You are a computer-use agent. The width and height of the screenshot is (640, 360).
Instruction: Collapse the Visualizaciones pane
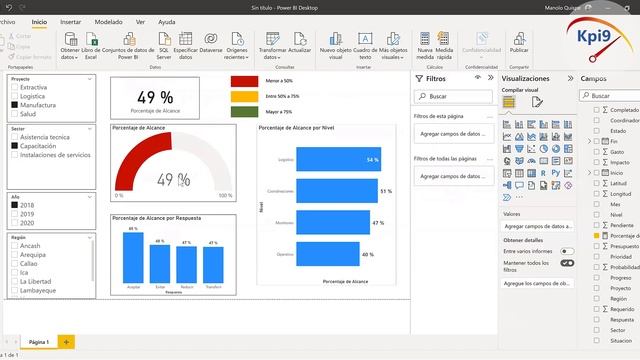coord(570,78)
